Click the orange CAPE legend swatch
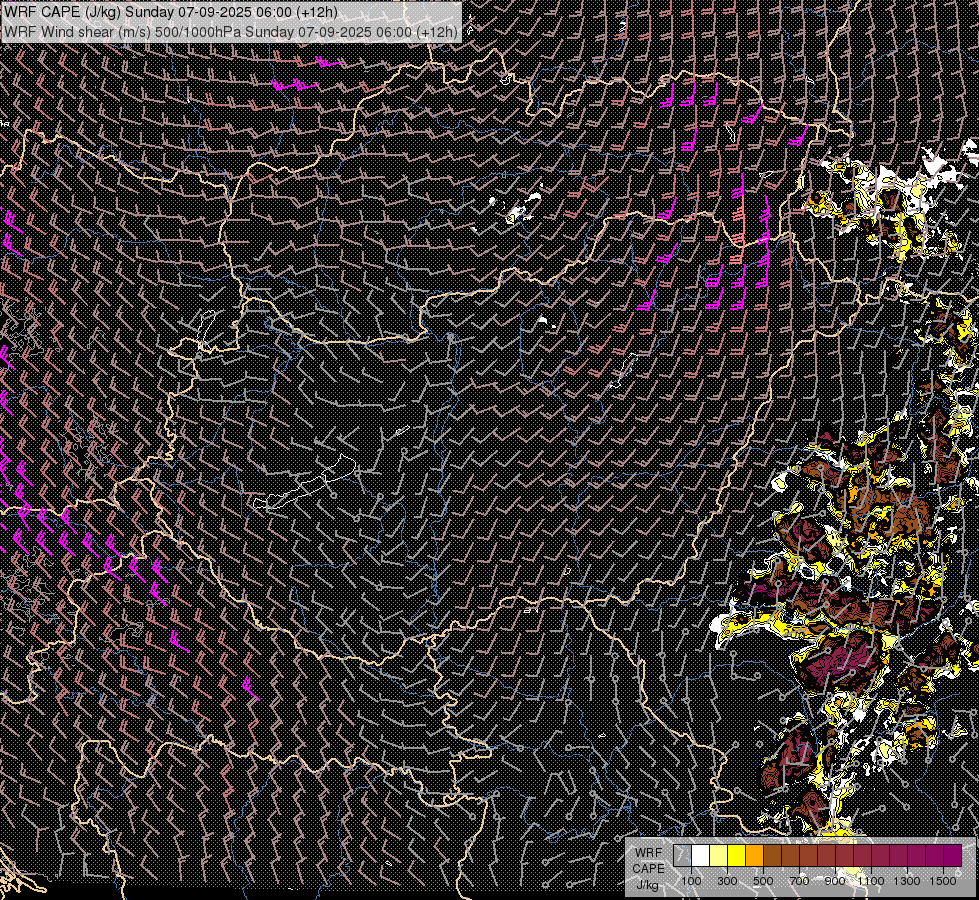The width and height of the screenshot is (979, 900). pos(754,855)
